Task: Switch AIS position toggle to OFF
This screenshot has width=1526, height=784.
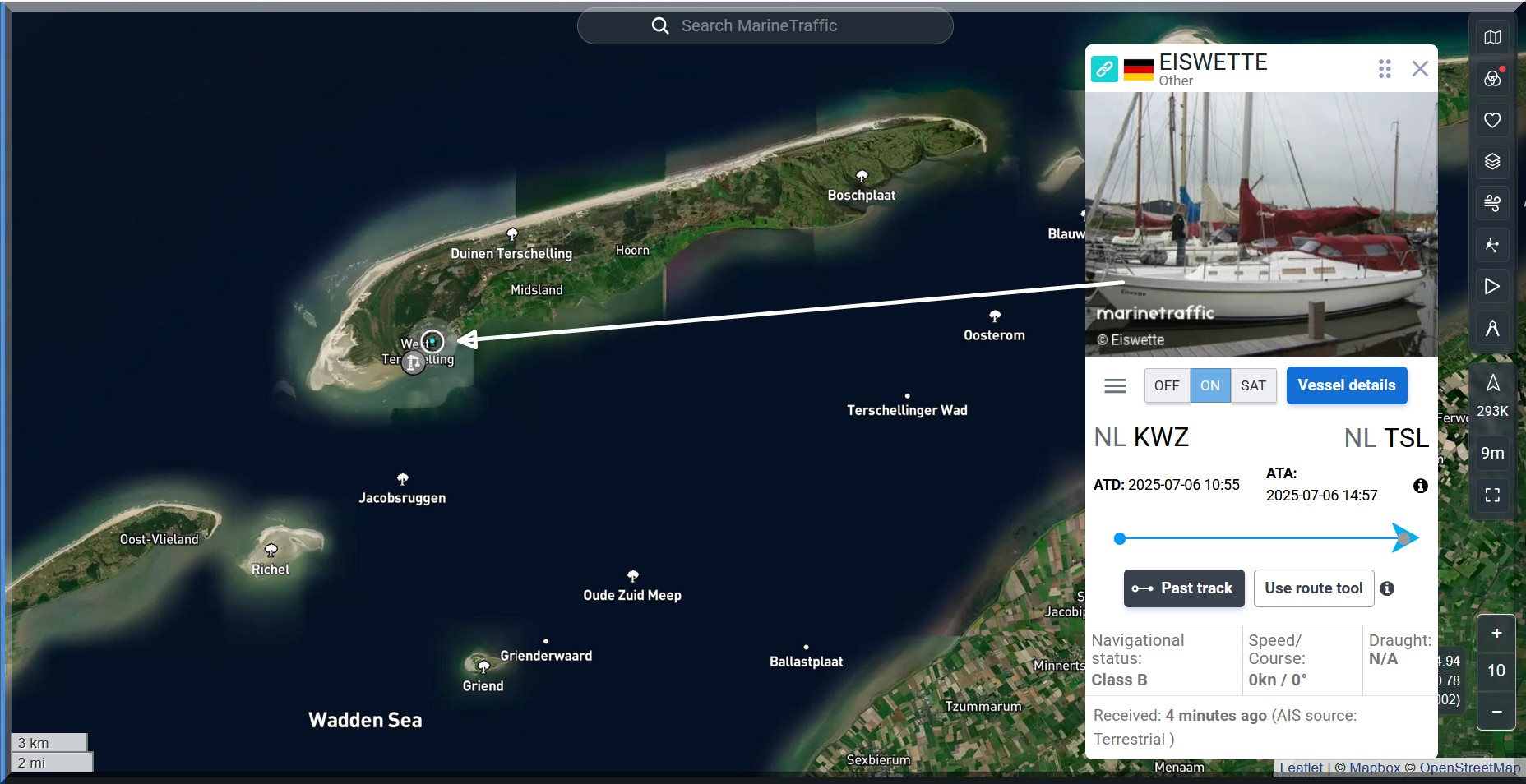Action: coord(1166,385)
